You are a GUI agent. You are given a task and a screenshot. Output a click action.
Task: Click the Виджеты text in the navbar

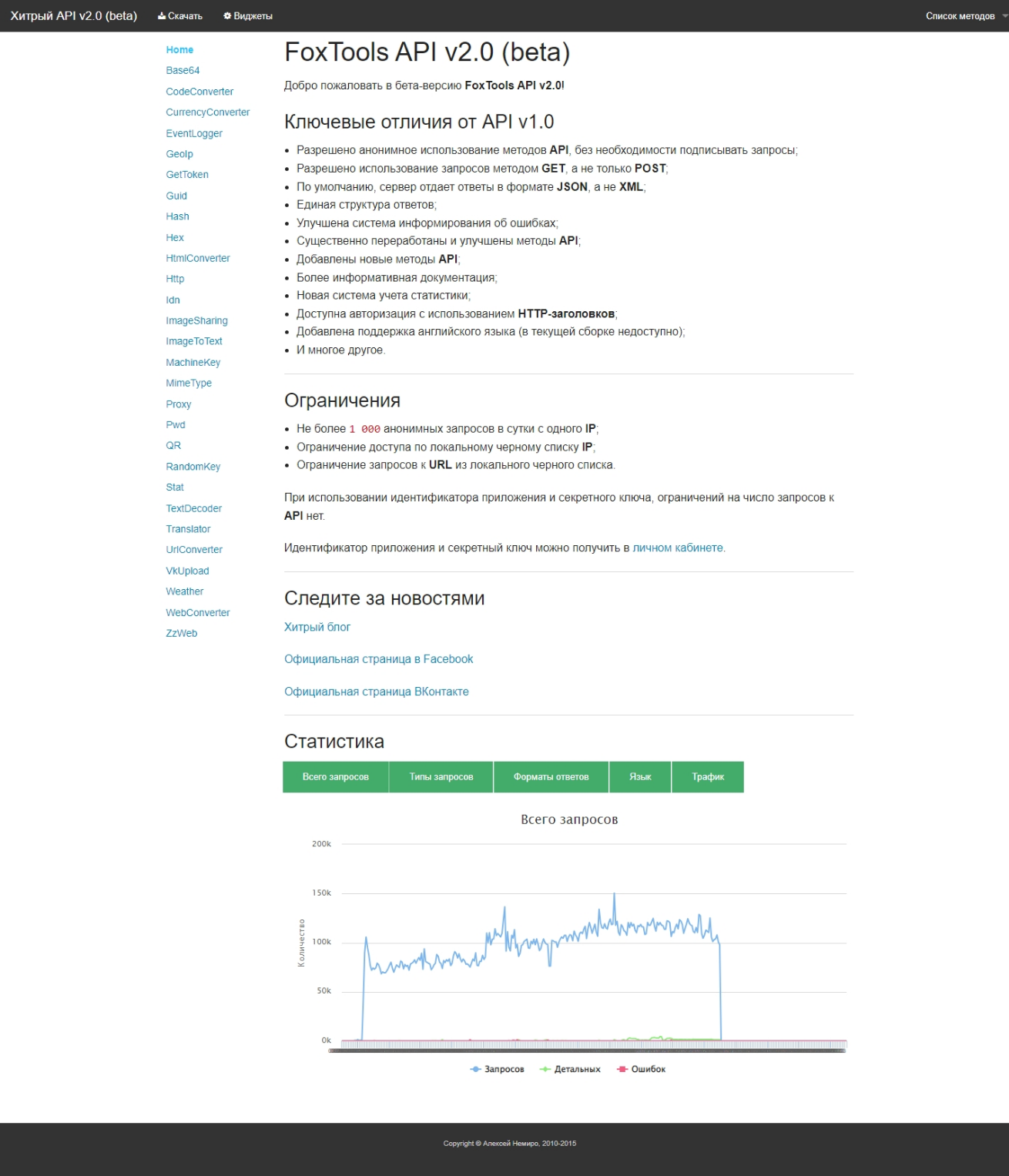tap(253, 16)
